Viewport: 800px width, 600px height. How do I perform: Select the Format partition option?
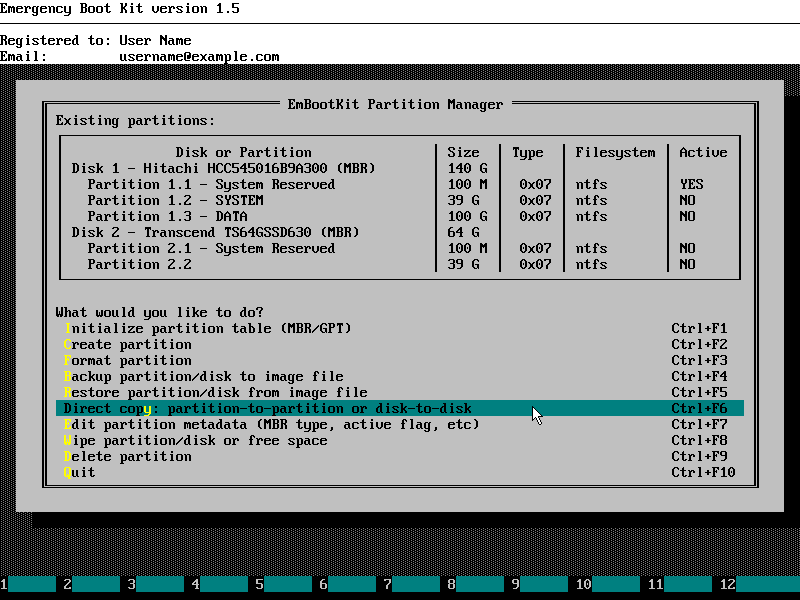click(399, 360)
